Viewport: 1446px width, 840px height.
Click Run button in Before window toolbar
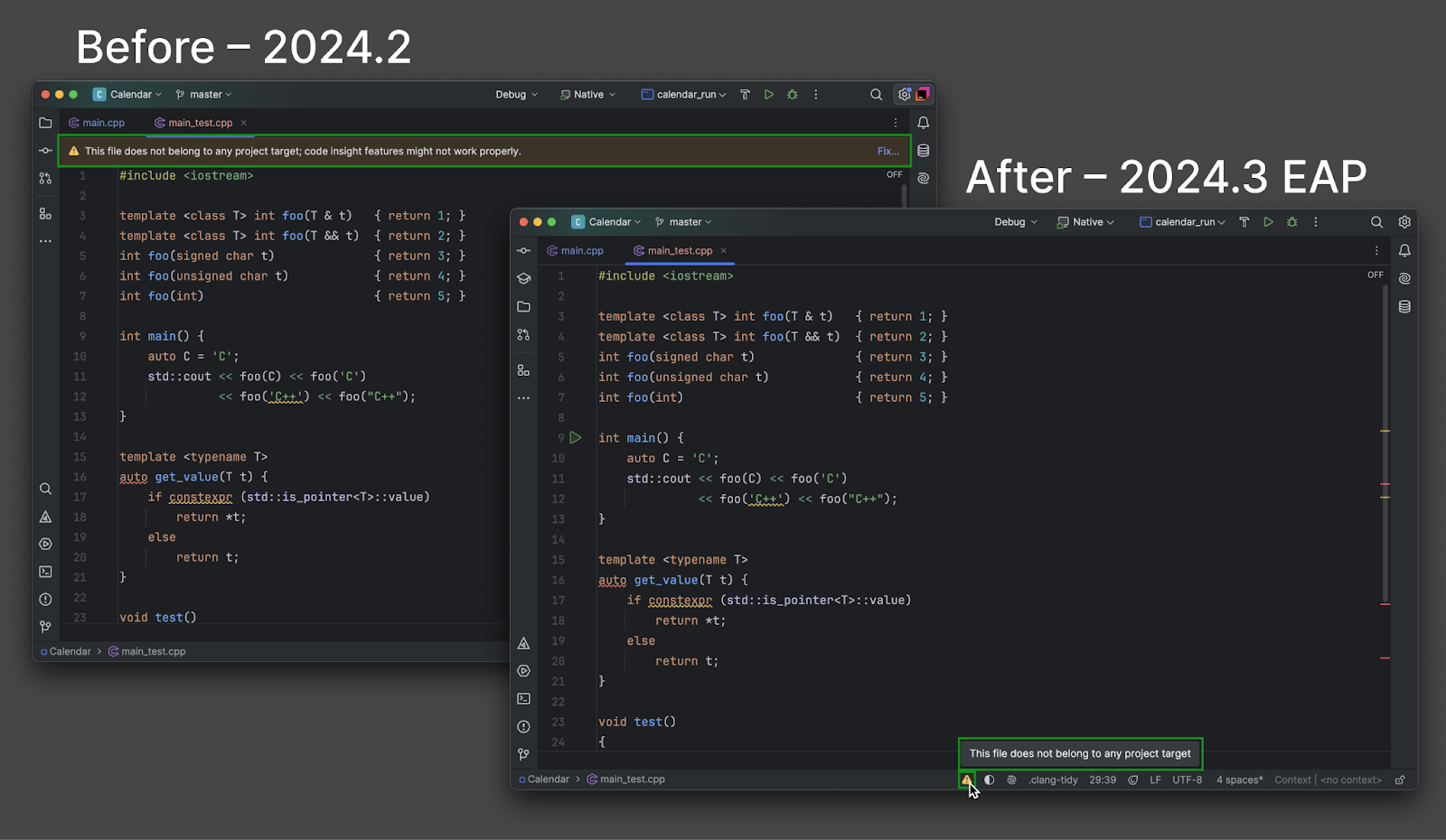click(x=769, y=94)
